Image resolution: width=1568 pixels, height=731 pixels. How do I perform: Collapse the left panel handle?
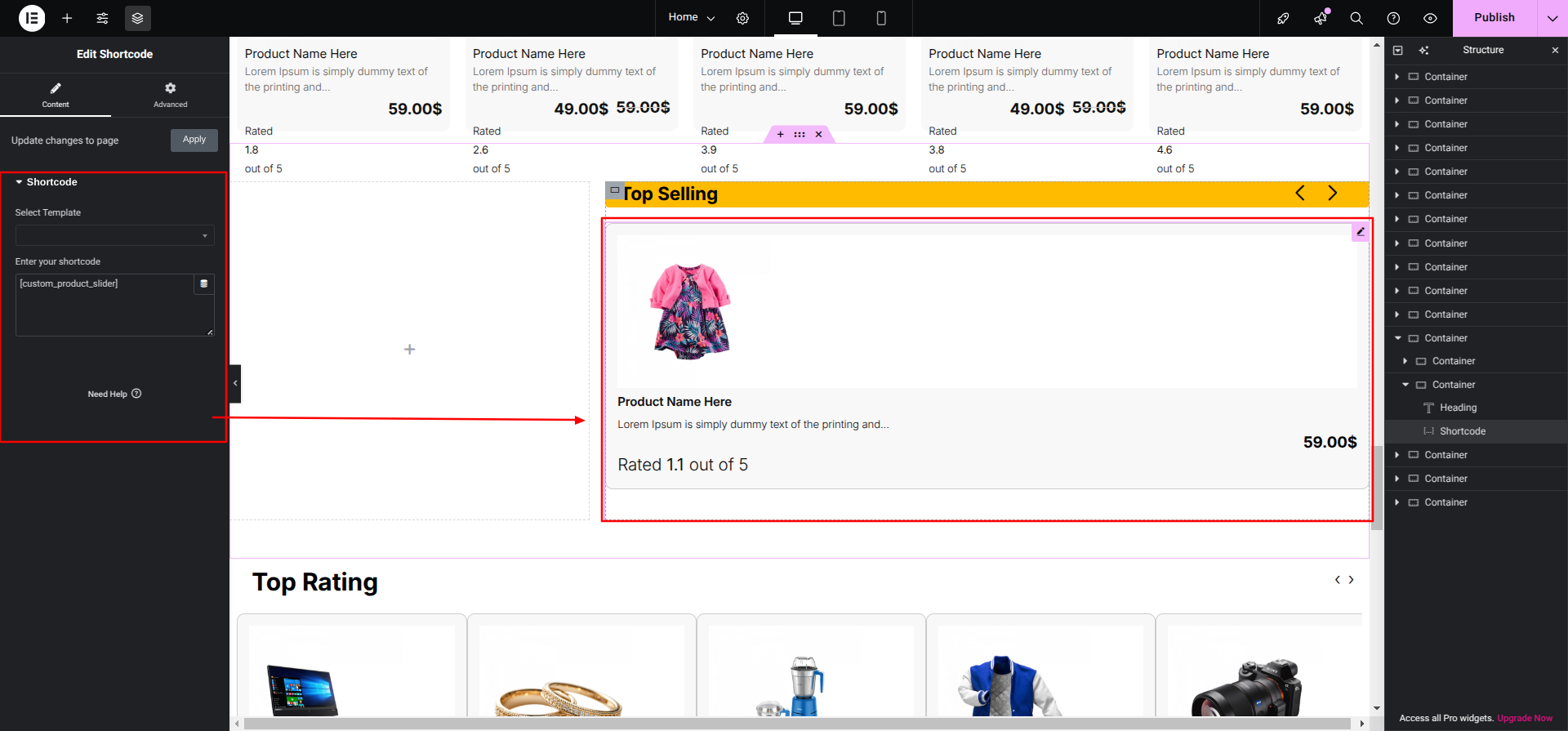pyautogui.click(x=235, y=383)
